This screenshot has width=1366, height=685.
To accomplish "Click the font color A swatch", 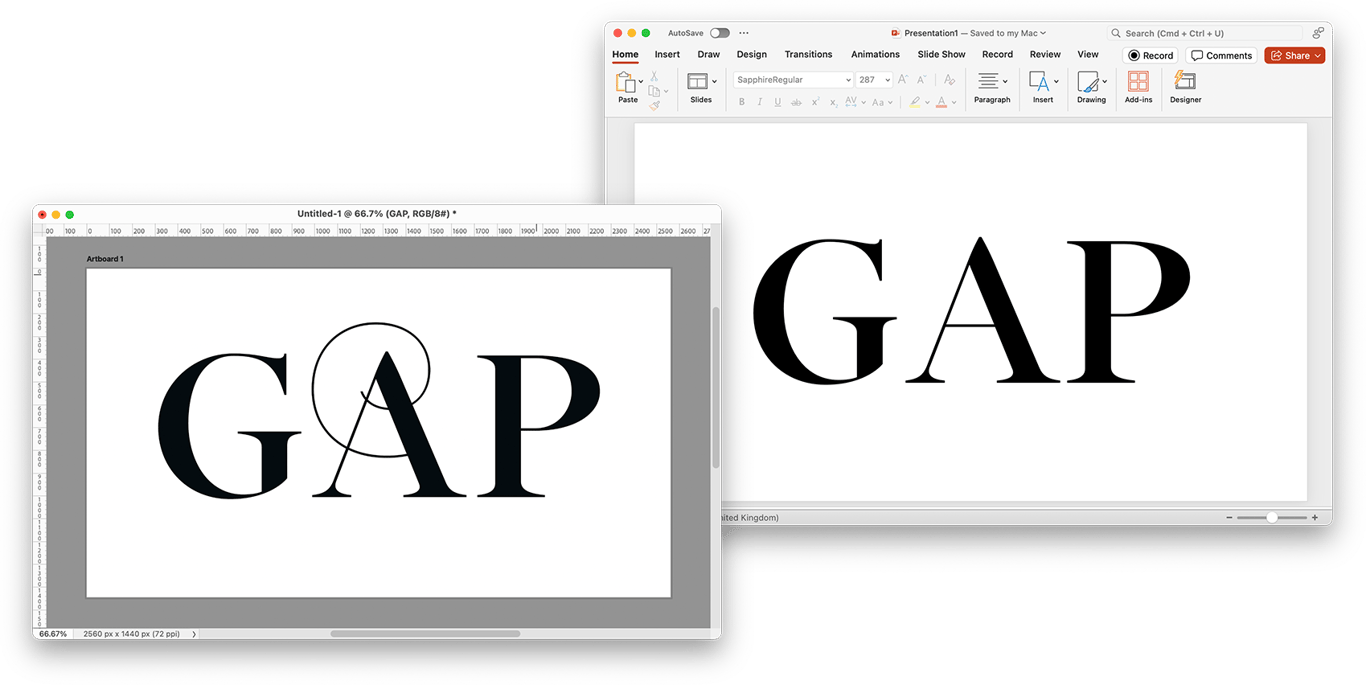I will [942, 102].
